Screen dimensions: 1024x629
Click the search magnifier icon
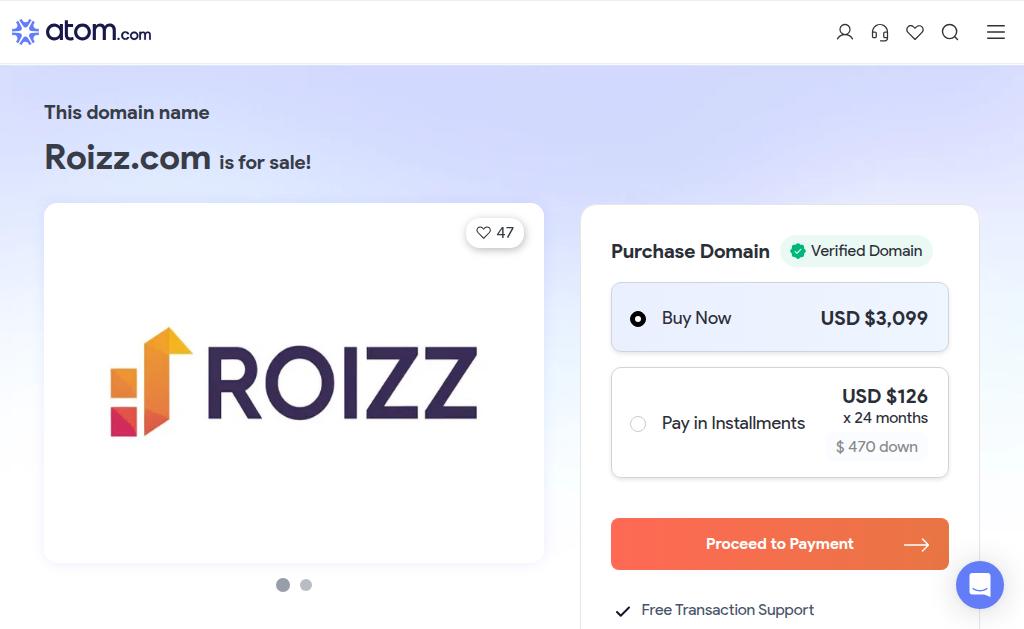click(x=950, y=32)
